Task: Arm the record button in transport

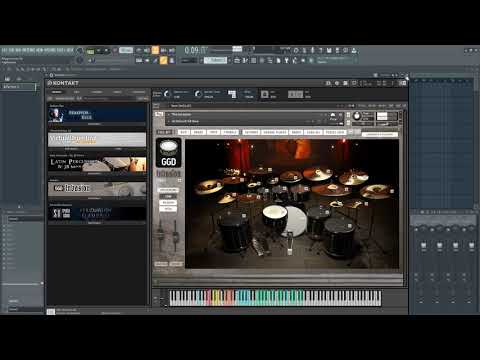Action: pyautogui.click(x=114, y=51)
